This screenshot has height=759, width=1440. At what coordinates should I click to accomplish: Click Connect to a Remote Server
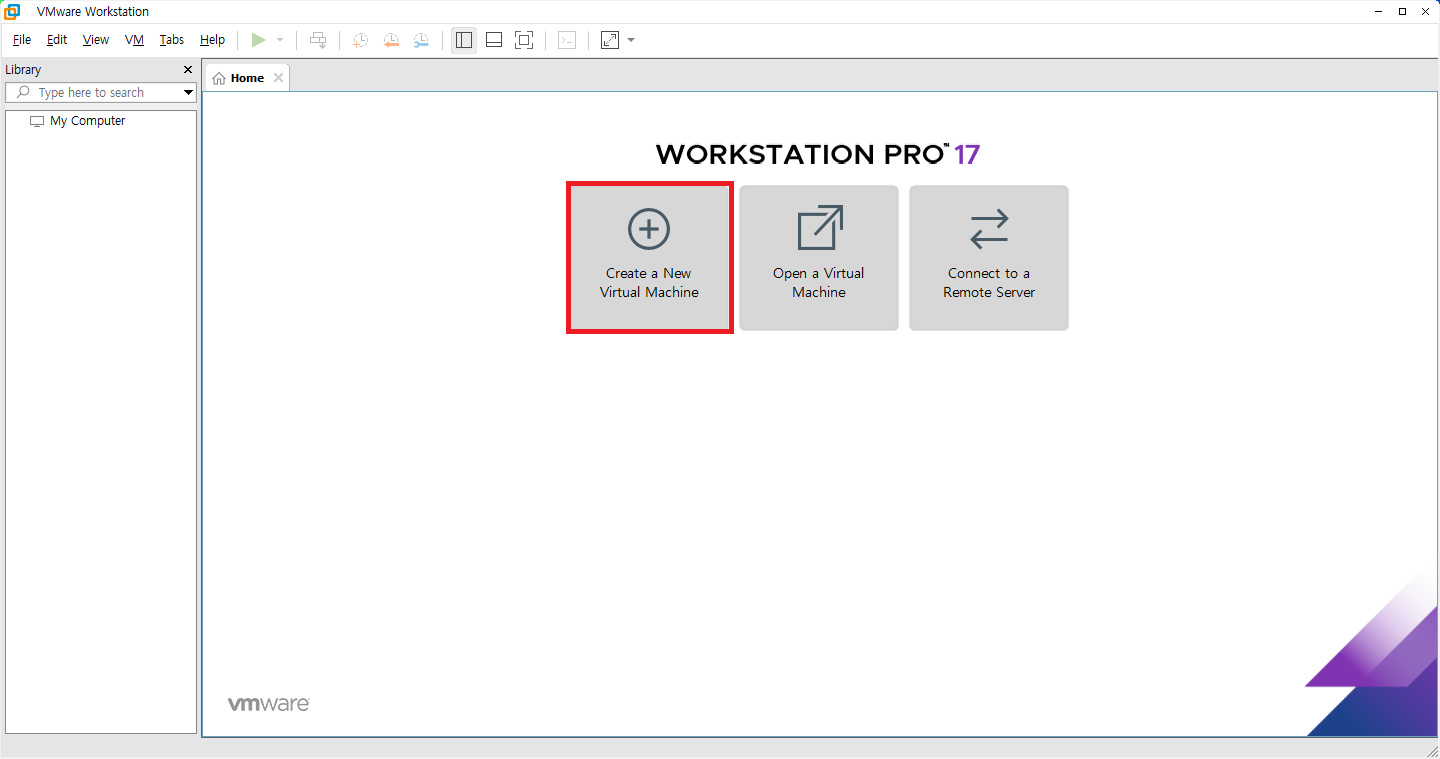click(989, 257)
